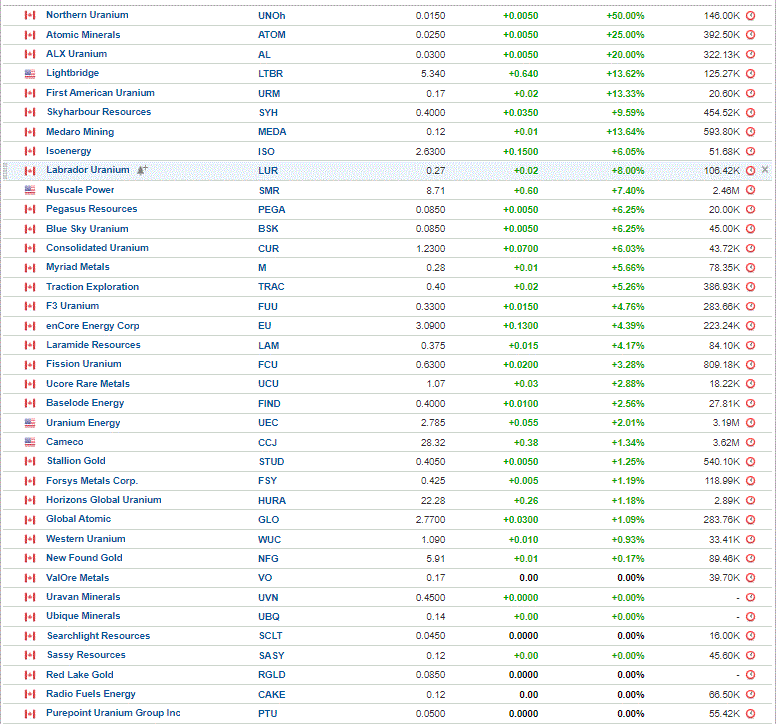Click the +50.00% change value
Image resolution: width=780 pixels, height=726 pixels.
click(625, 16)
